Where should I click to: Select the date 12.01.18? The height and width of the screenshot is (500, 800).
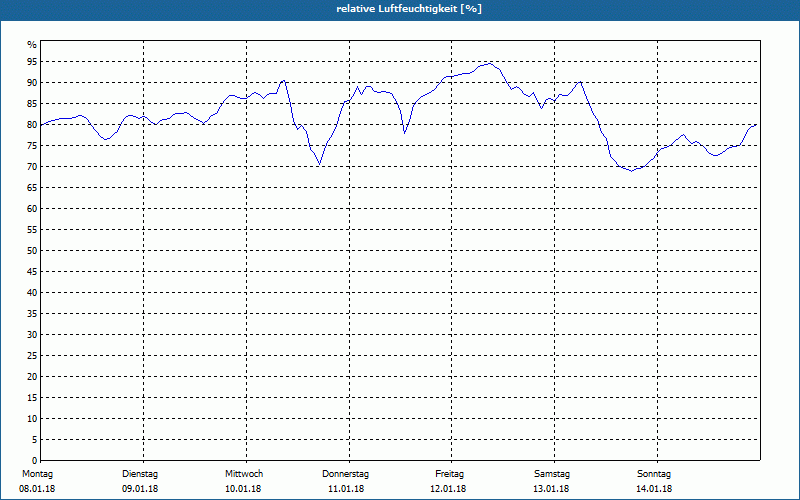(448, 489)
